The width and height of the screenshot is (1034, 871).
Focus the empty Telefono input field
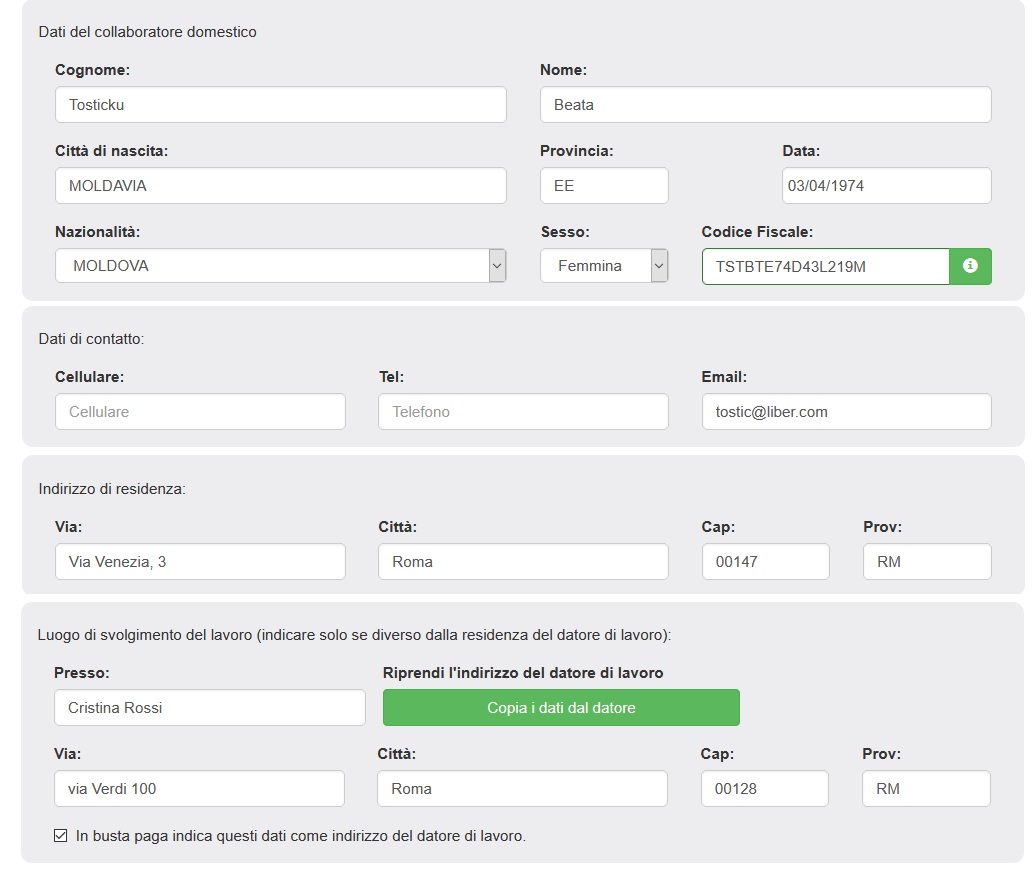click(x=523, y=412)
